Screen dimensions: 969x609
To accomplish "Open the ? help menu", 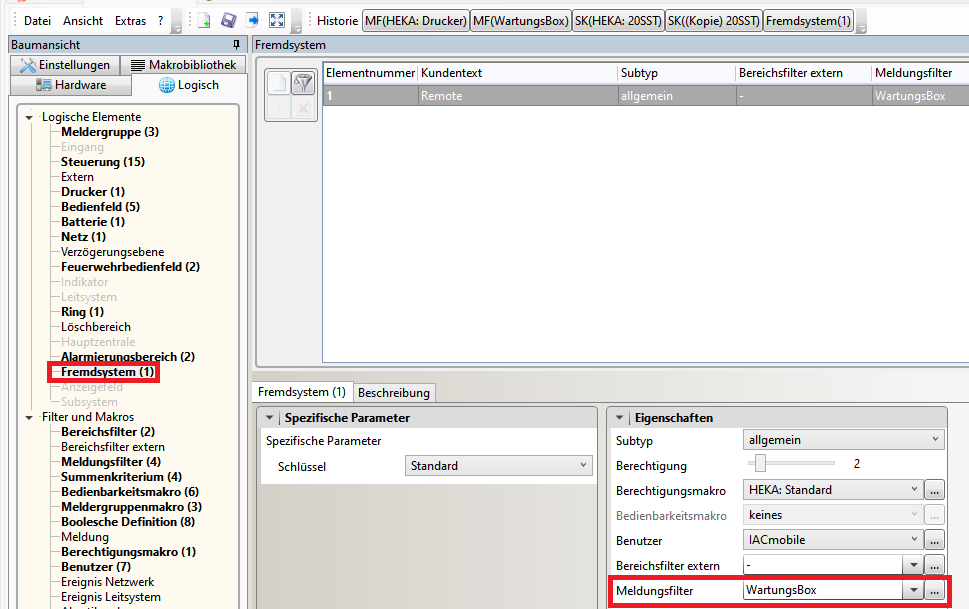I will pos(161,20).
